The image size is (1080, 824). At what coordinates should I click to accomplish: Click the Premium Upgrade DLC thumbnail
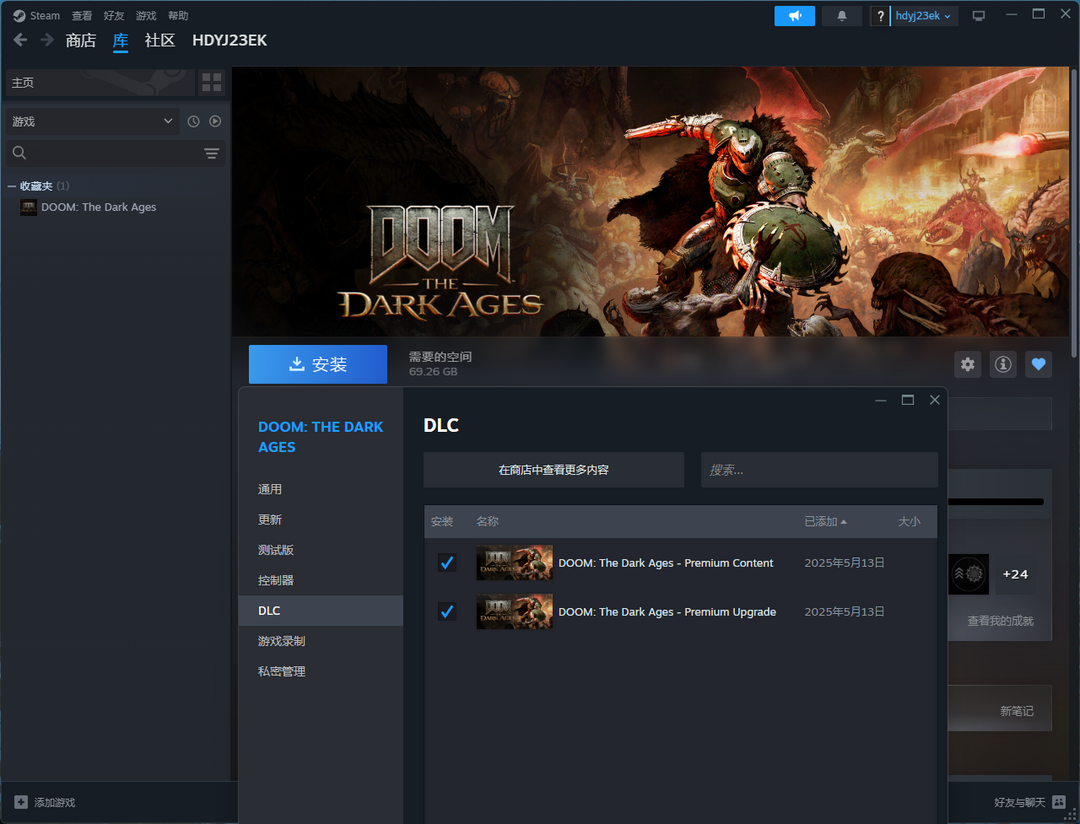click(x=515, y=612)
